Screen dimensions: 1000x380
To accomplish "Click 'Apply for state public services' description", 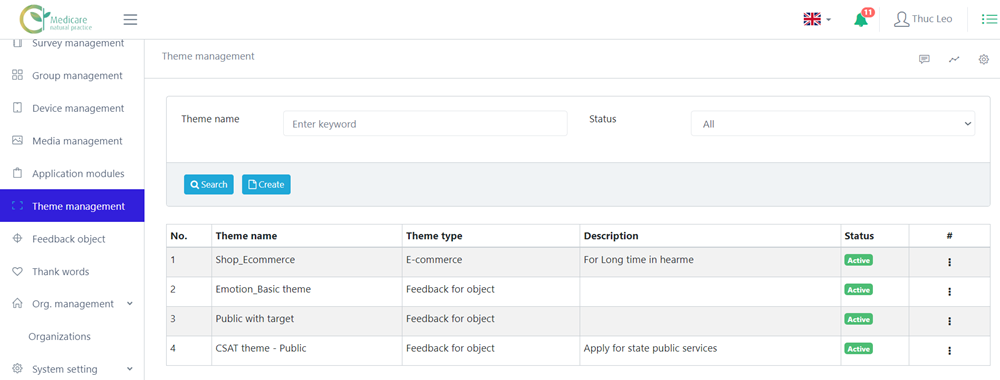I will (650, 348).
